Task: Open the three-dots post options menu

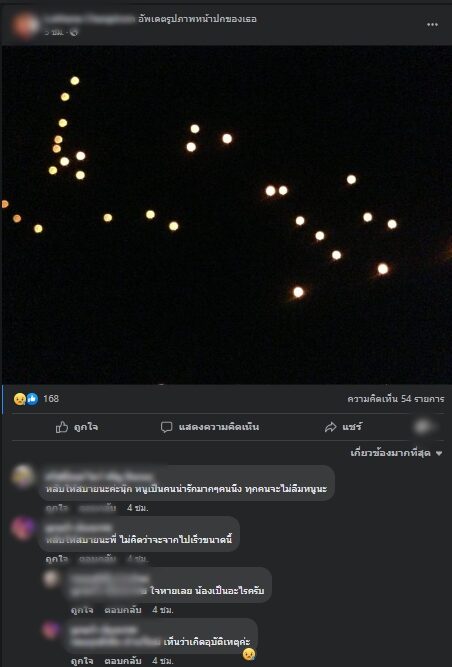Action: (432, 25)
